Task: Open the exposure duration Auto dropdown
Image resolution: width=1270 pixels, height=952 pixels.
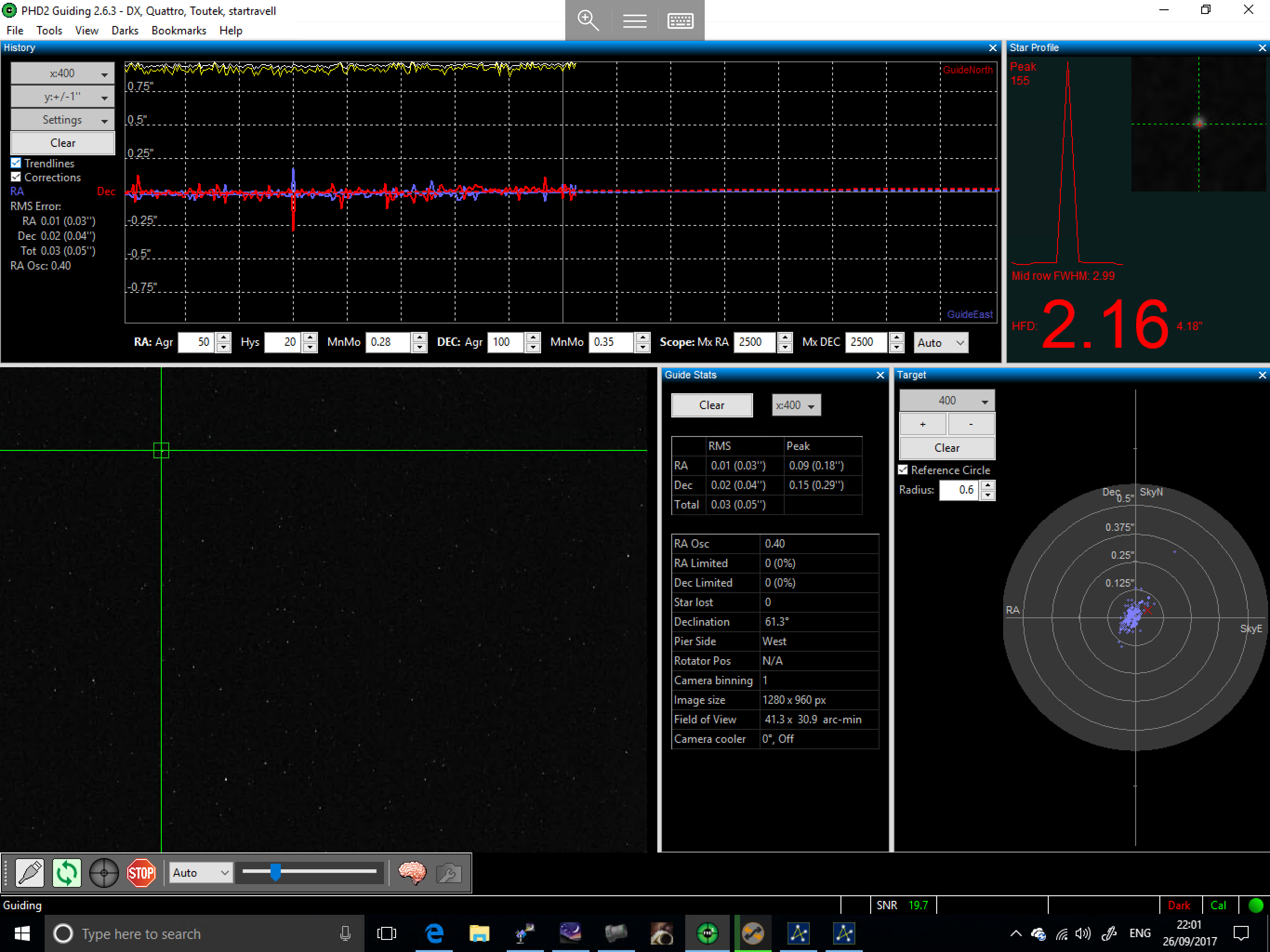Action: coord(200,872)
